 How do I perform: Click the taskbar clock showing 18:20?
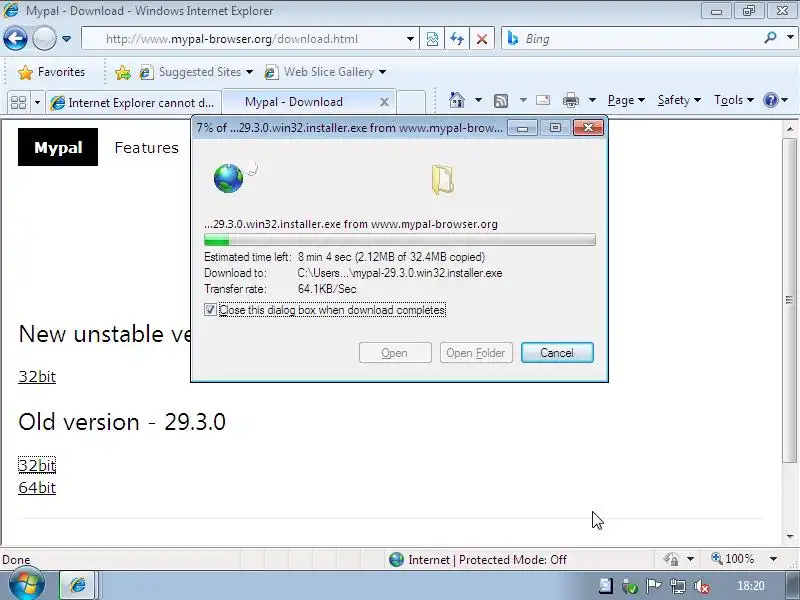751,586
